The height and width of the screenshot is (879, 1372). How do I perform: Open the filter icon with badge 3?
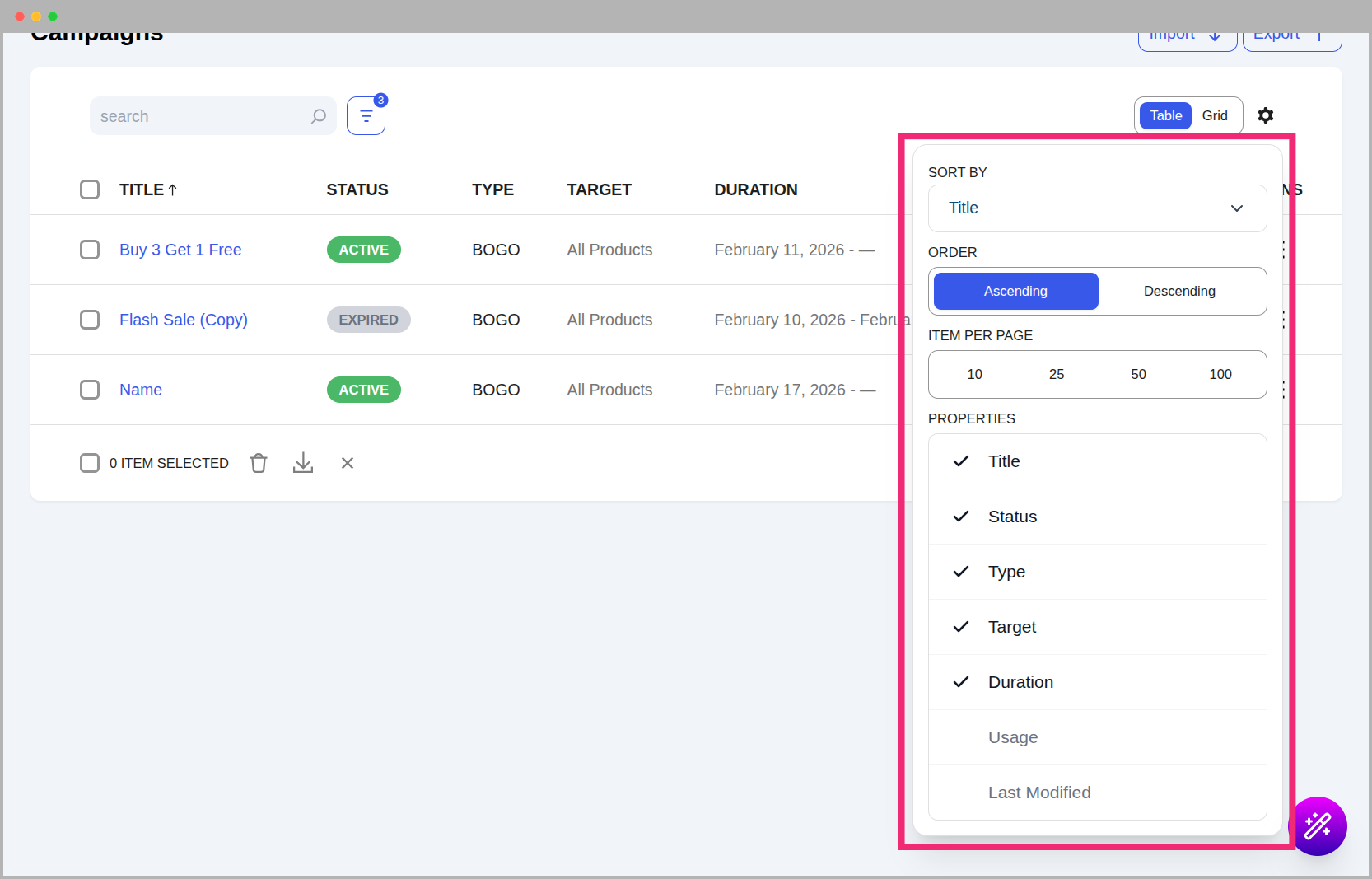point(366,116)
